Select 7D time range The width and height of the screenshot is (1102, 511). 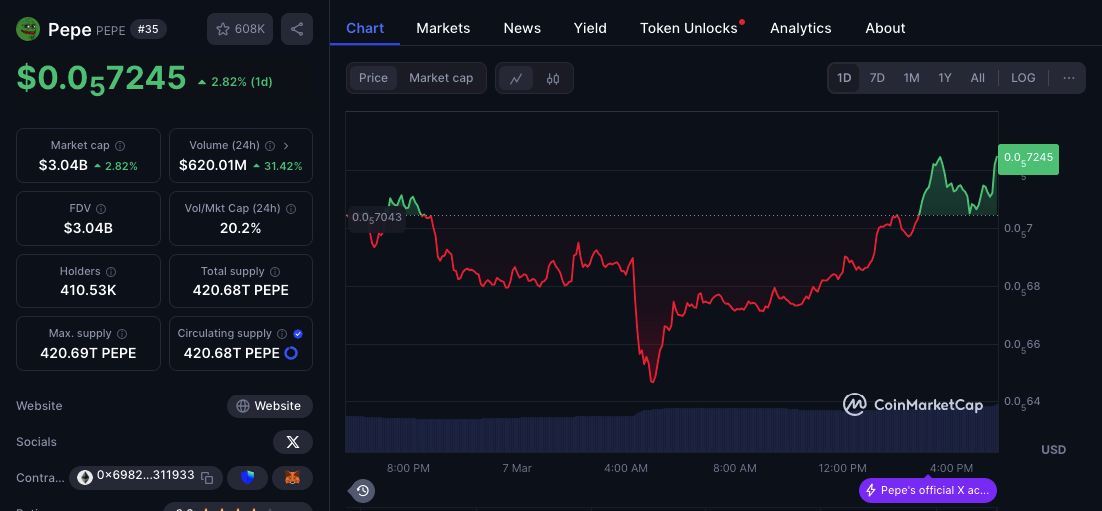tap(877, 78)
